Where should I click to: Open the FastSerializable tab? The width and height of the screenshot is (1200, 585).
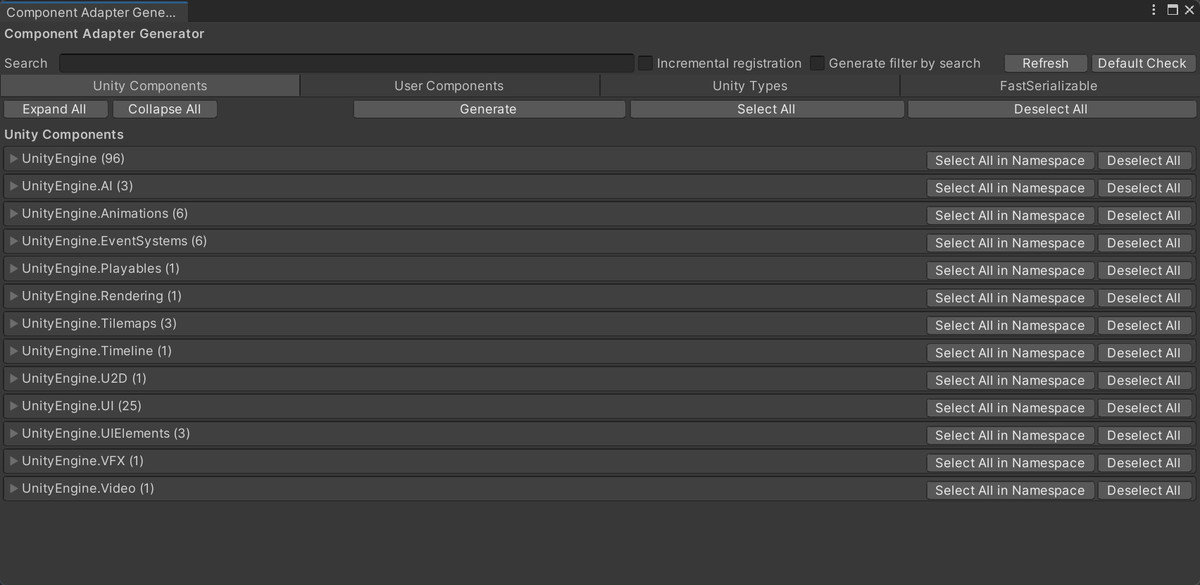(x=1049, y=86)
